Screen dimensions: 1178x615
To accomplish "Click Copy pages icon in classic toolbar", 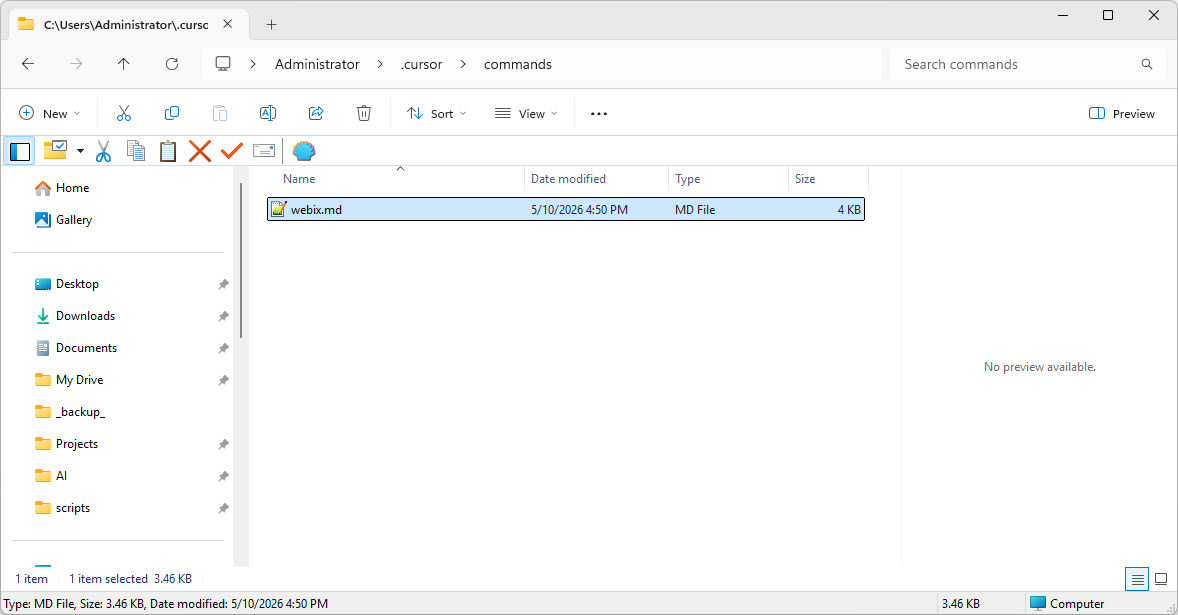I will pyautogui.click(x=136, y=151).
